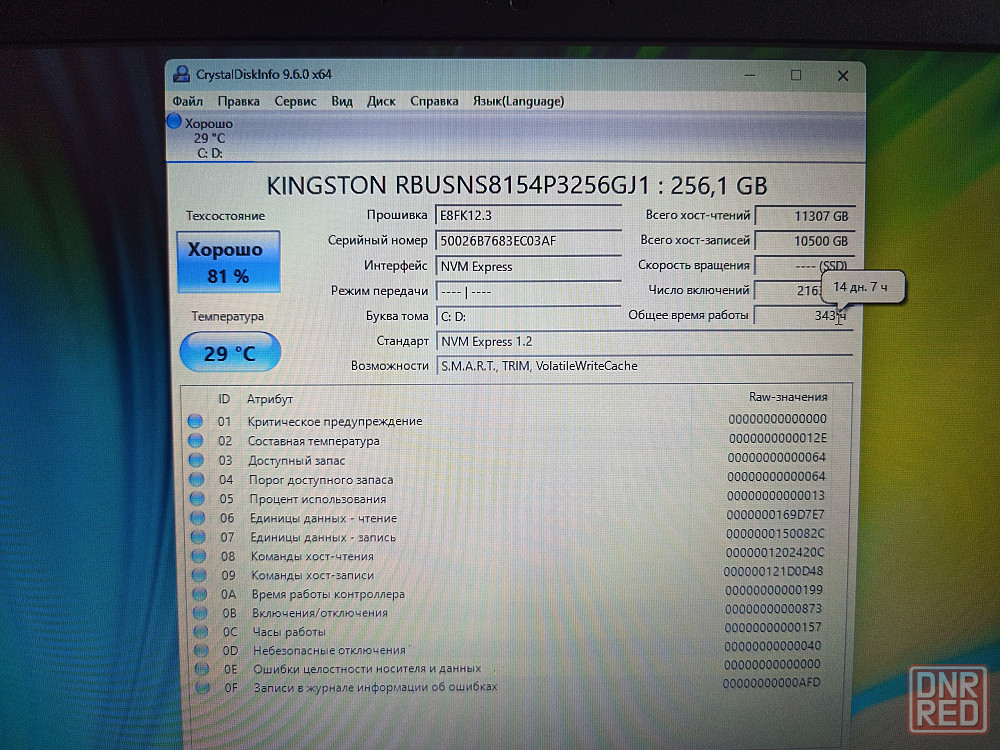This screenshot has width=1000, height=750.
Task: Click the serial number field 50026B7683EC03AF
Action: pyautogui.click(x=528, y=240)
